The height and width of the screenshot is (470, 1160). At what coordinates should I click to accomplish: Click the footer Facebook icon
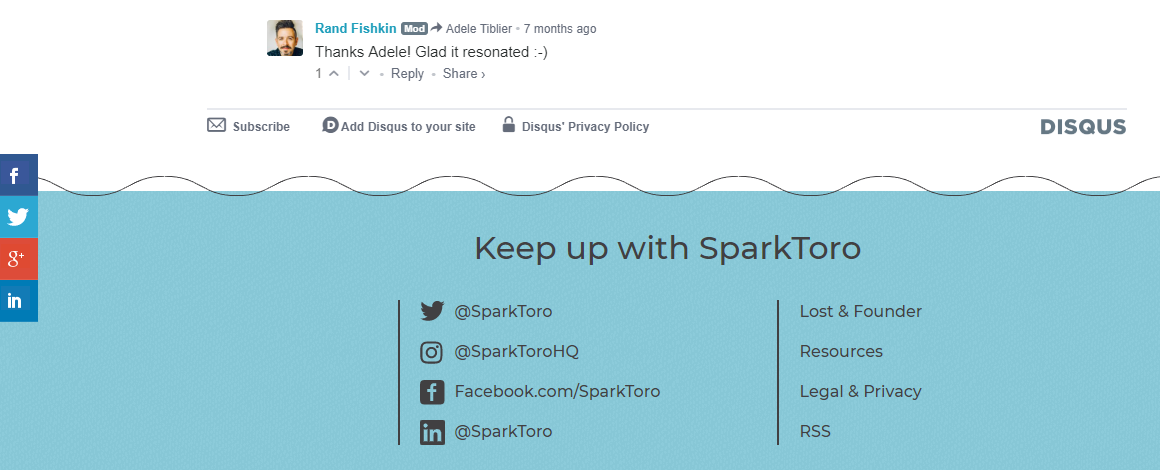(432, 392)
